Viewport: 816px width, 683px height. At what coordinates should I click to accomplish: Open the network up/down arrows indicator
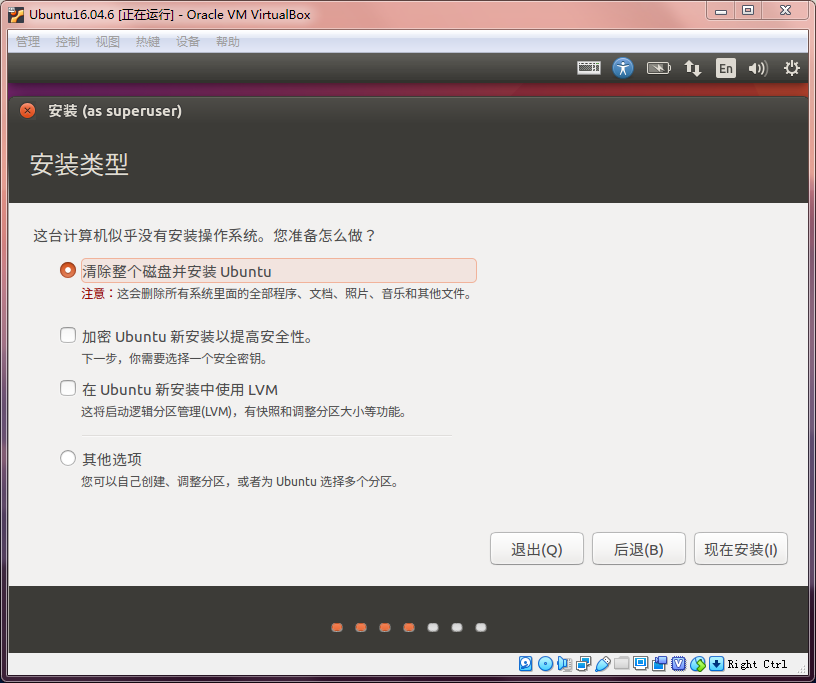(692, 68)
